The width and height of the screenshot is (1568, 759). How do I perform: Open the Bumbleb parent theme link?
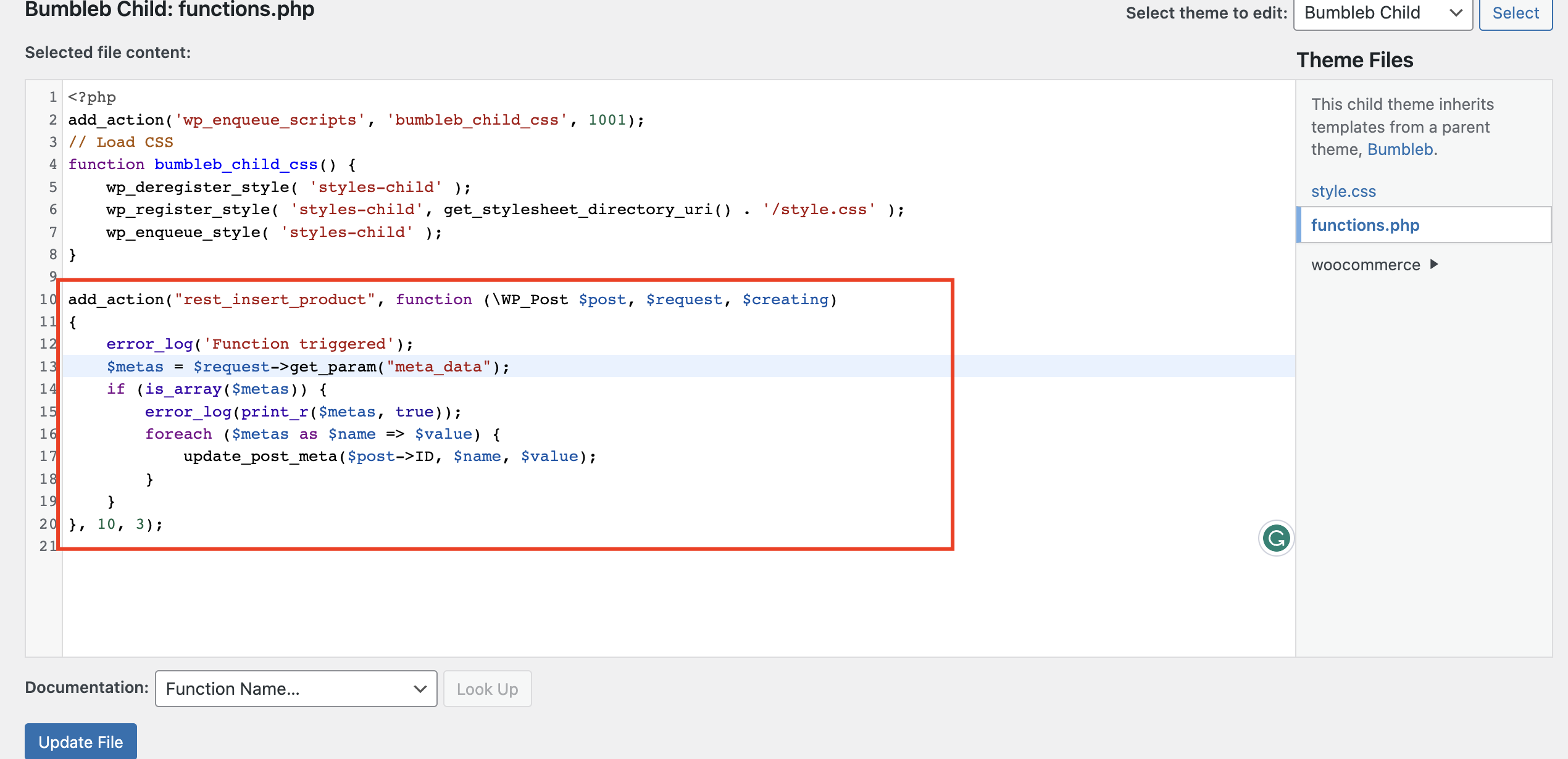click(x=1399, y=149)
